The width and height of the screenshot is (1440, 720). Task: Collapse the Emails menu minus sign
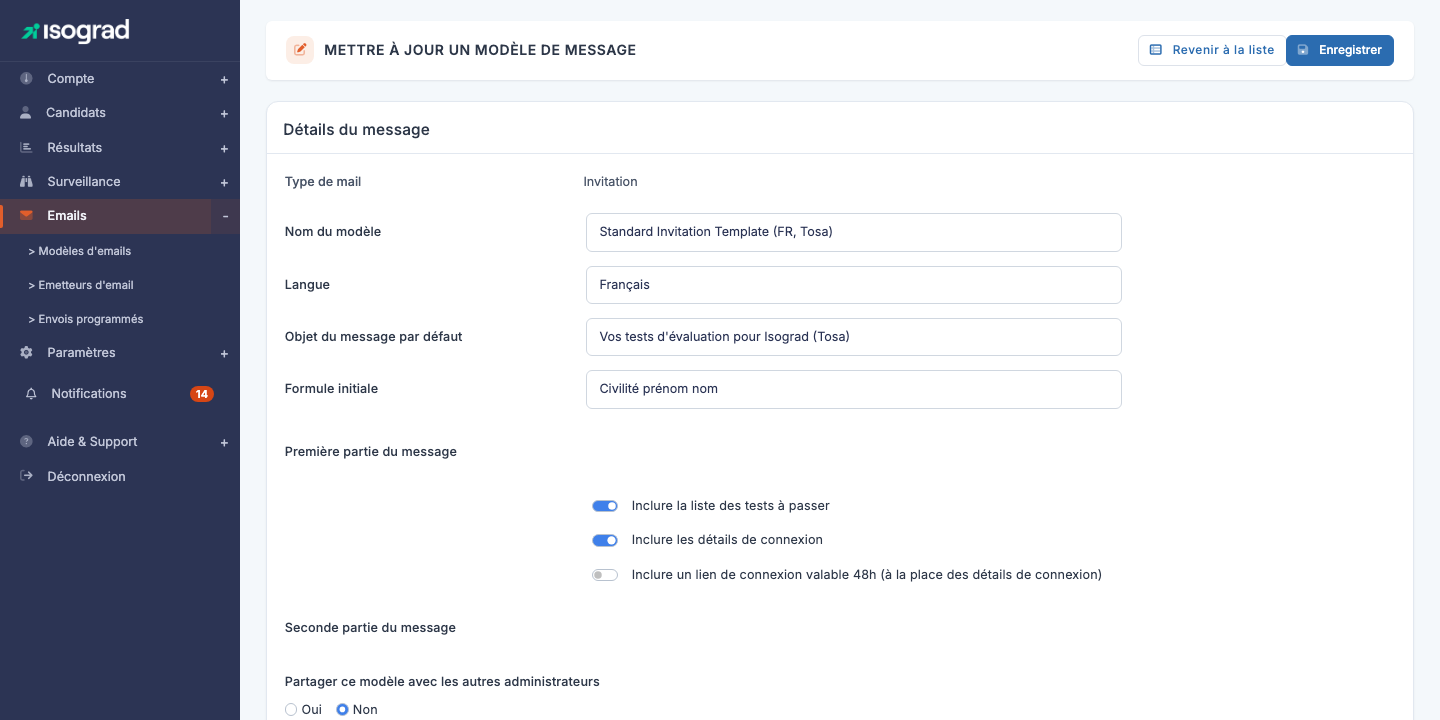click(225, 216)
